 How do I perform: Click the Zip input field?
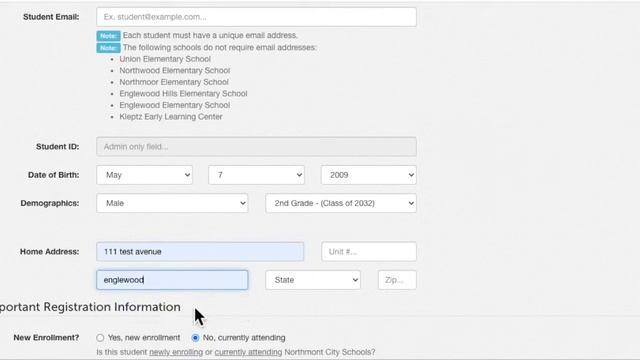pyautogui.click(x=397, y=280)
